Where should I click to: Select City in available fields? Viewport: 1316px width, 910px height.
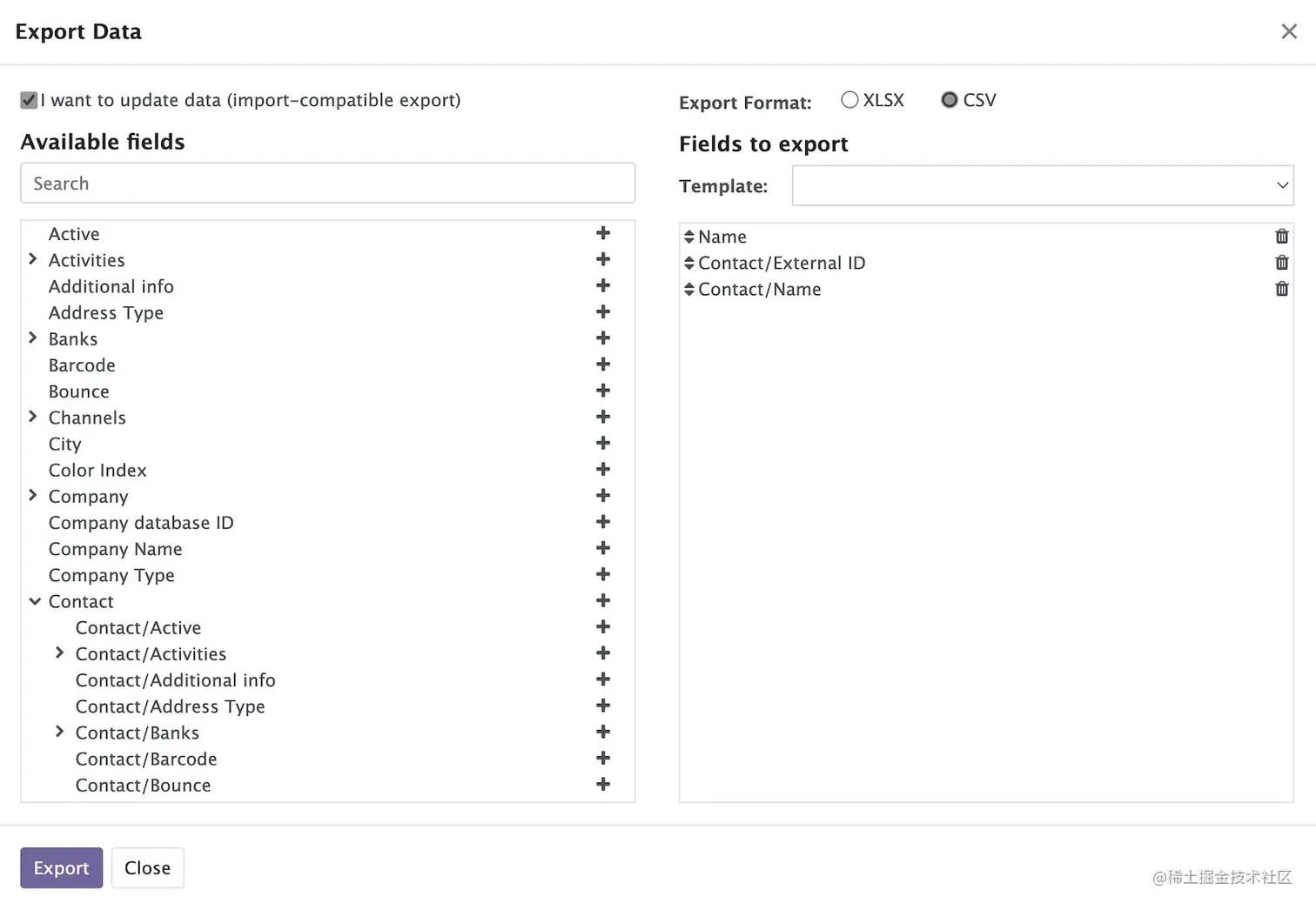click(x=65, y=444)
